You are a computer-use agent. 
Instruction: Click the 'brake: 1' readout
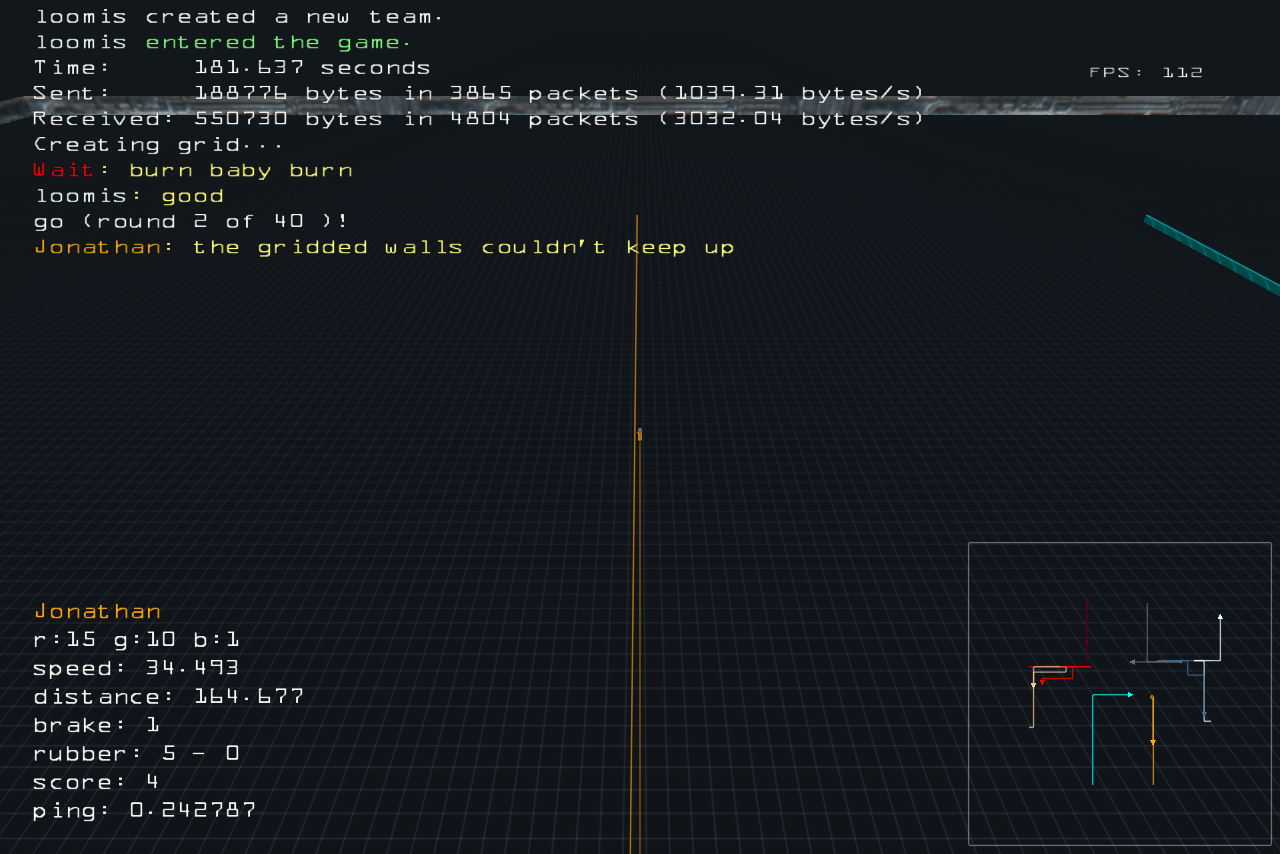pyautogui.click(x=97, y=725)
